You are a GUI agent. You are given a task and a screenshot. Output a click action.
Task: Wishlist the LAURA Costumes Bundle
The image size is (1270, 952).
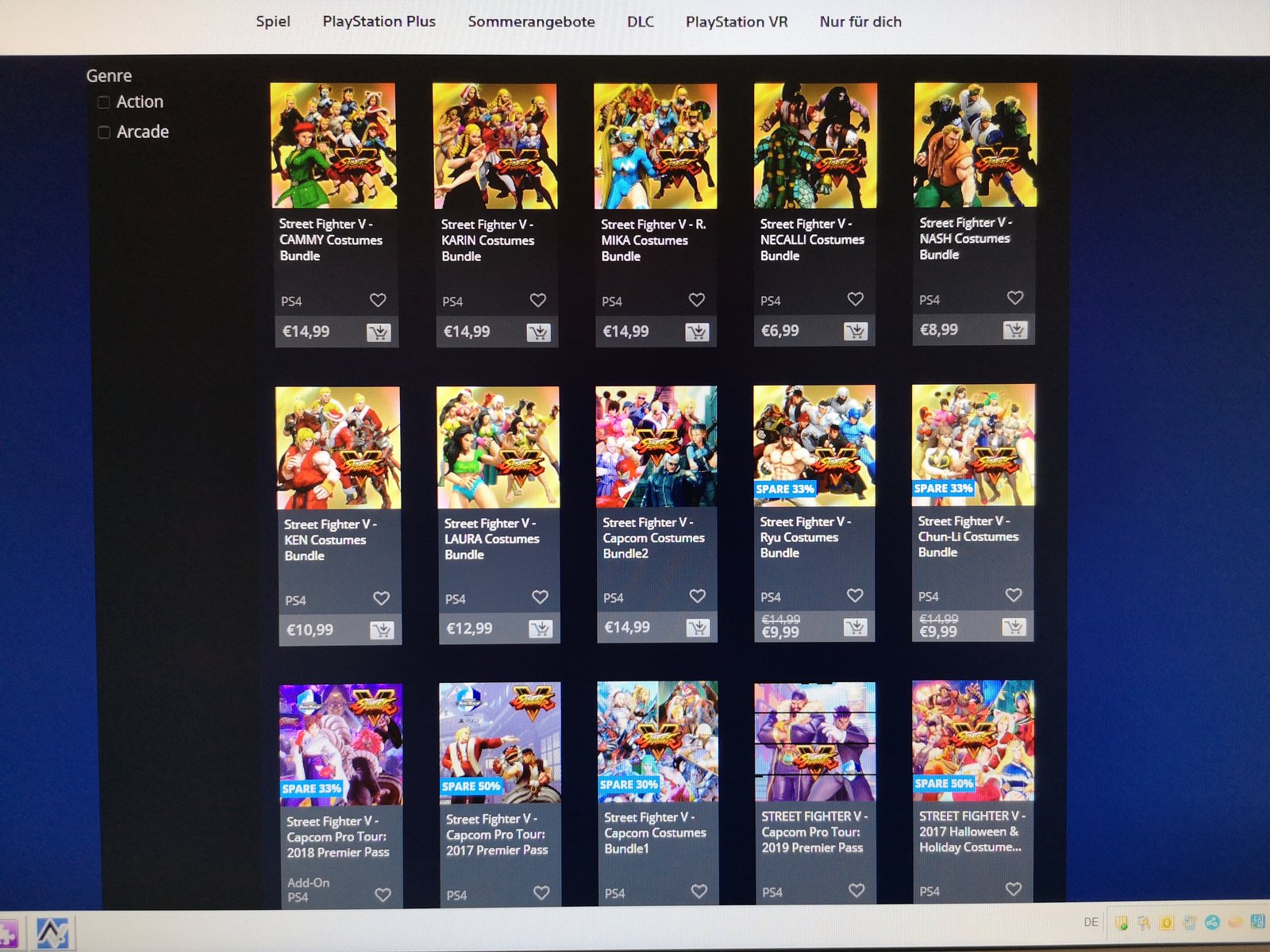(540, 597)
